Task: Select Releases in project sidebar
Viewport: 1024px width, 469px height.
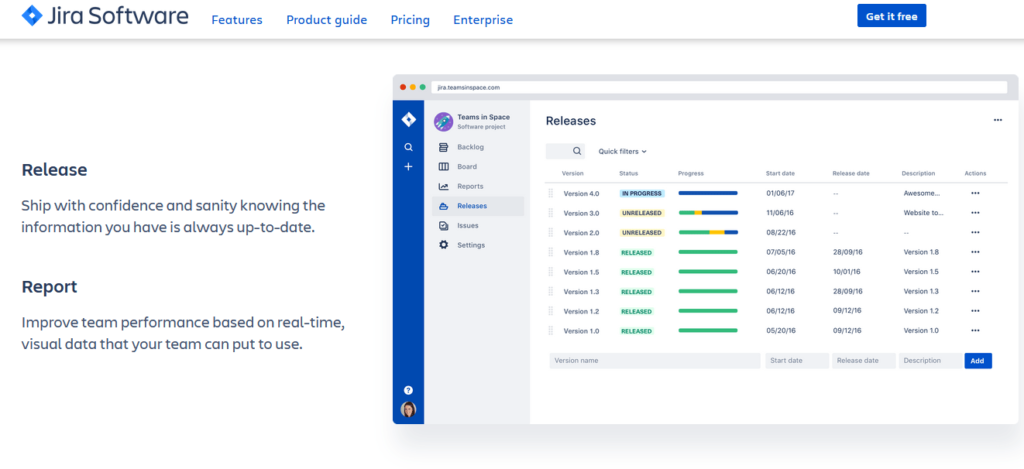Action: pos(477,206)
